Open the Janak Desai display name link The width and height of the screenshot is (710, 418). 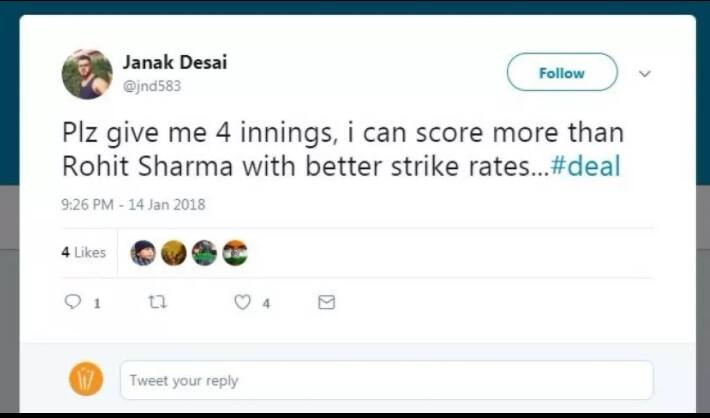[175, 62]
